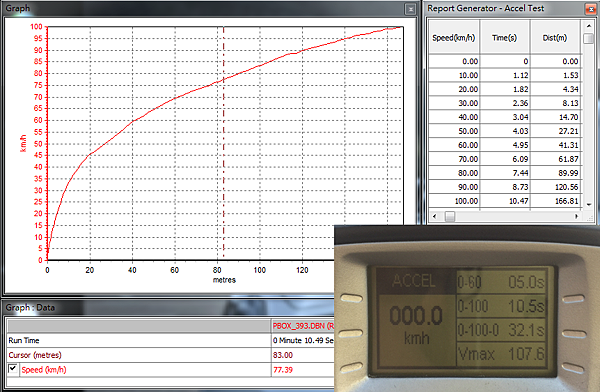Select the 120.56 distance cell
Image resolution: width=600 pixels, height=392 pixels.
555,187
